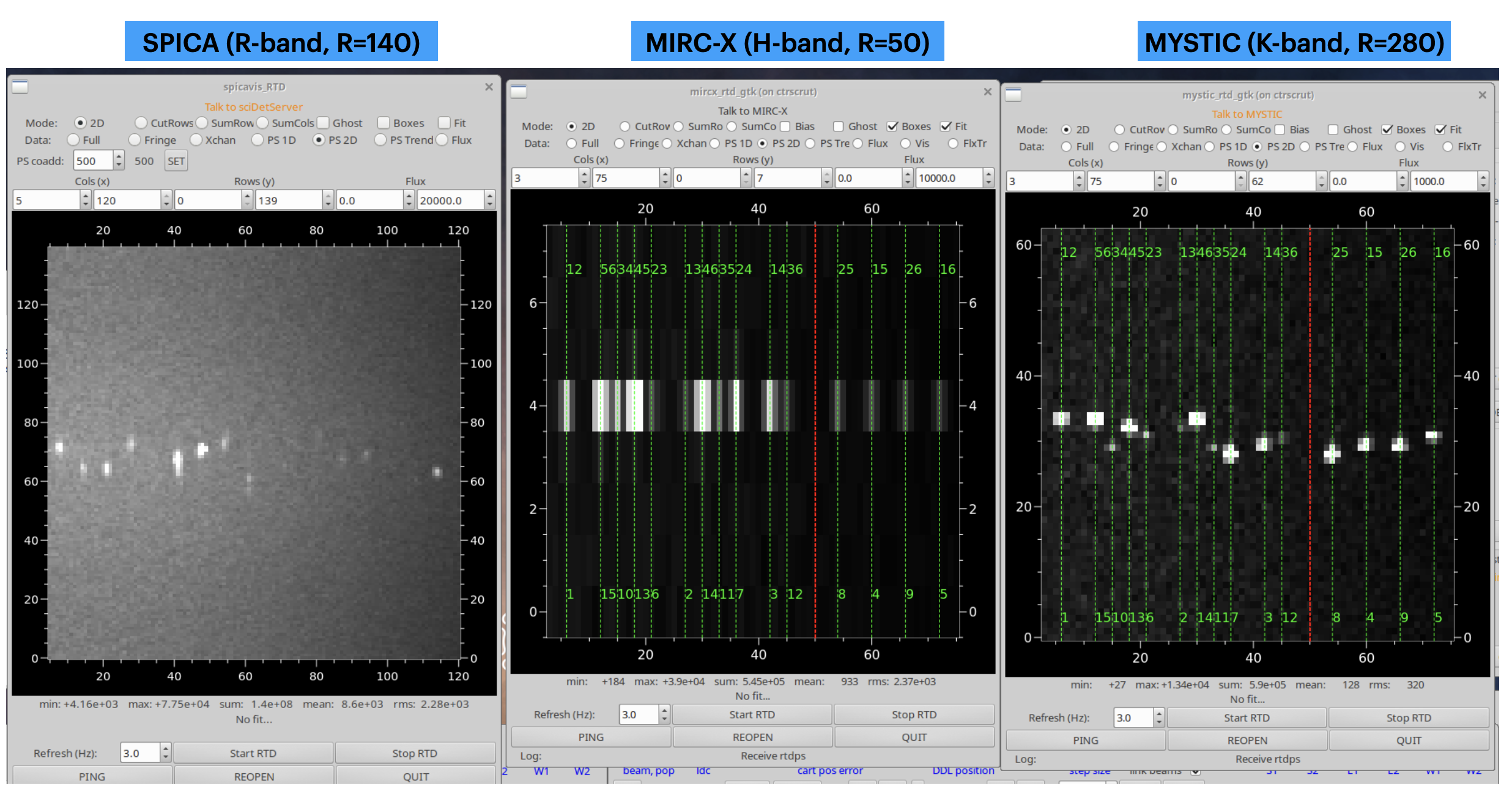Click REOPEN in the MYSTIC window
This screenshot has height=796, width=1512.
coord(1247,740)
